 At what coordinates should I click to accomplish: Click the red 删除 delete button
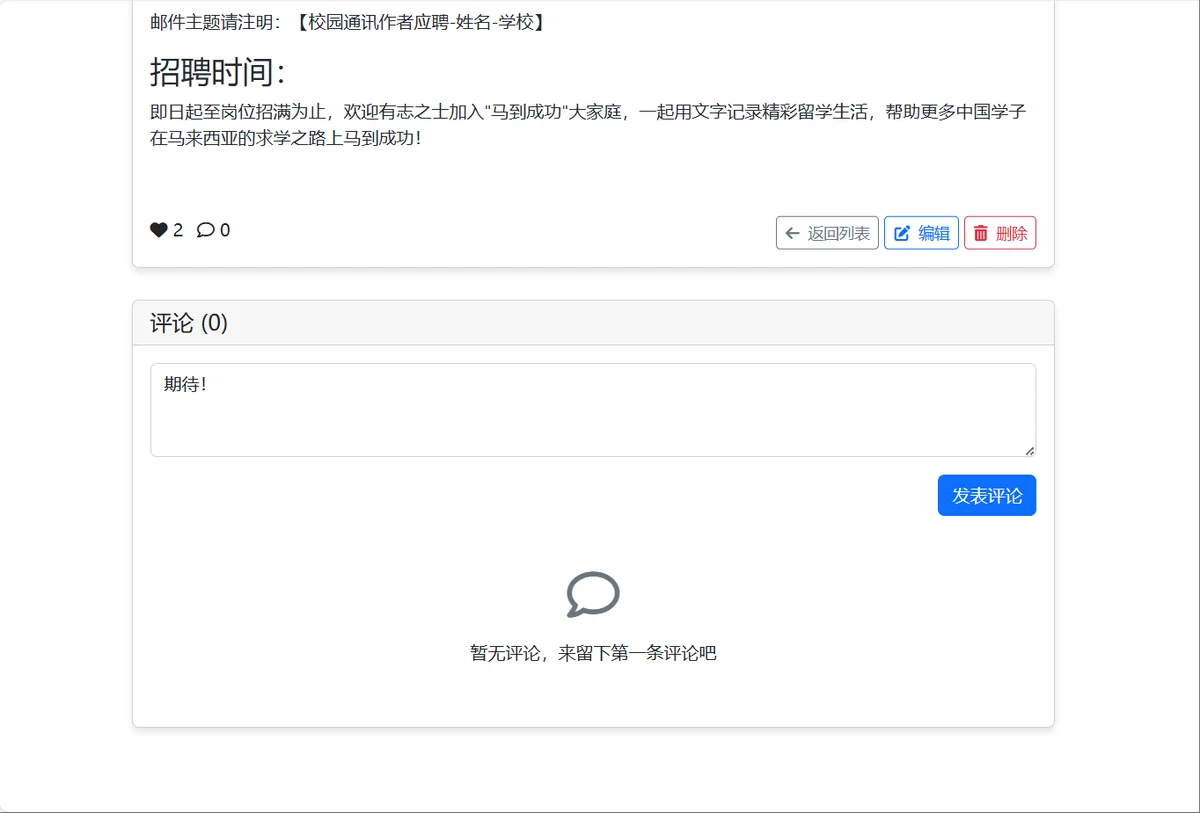click(1000, 233)
